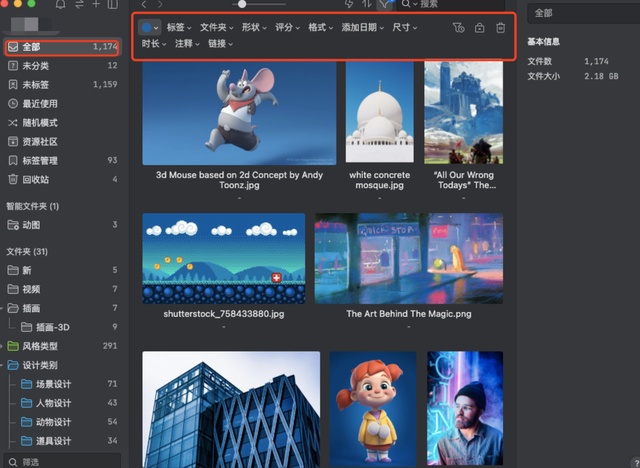This screenshot has width=640, height=468.
Task: Open the 时长 filter dropdown
Action: [x=154, y=44]
